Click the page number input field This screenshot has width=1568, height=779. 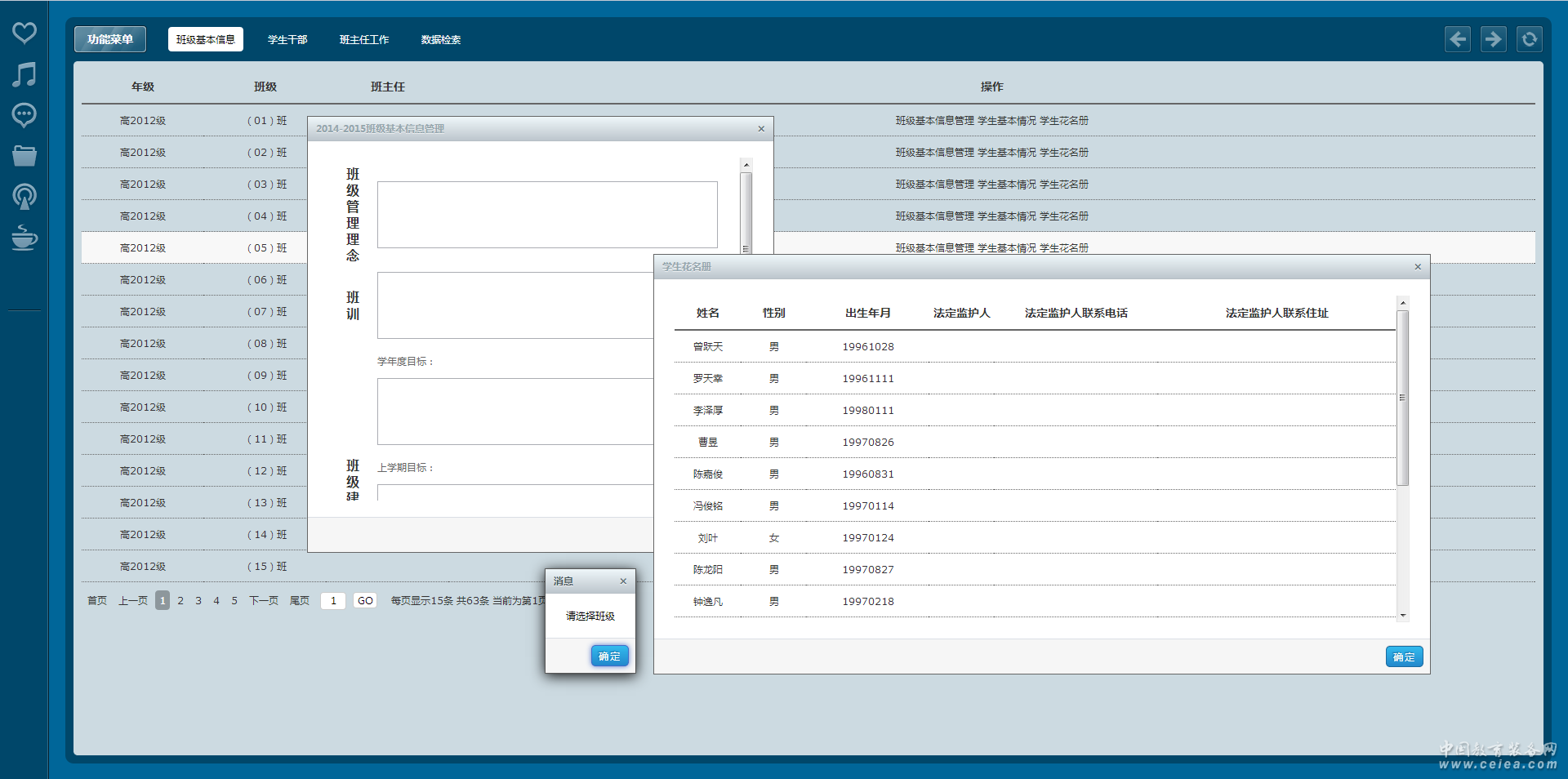[333, 601]
